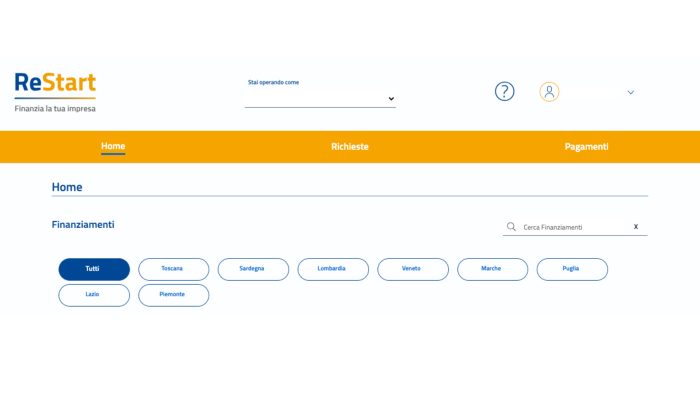This screenshot has width=700, height=394.
Task: Click the ReStart logo
Action: (55, 92)
